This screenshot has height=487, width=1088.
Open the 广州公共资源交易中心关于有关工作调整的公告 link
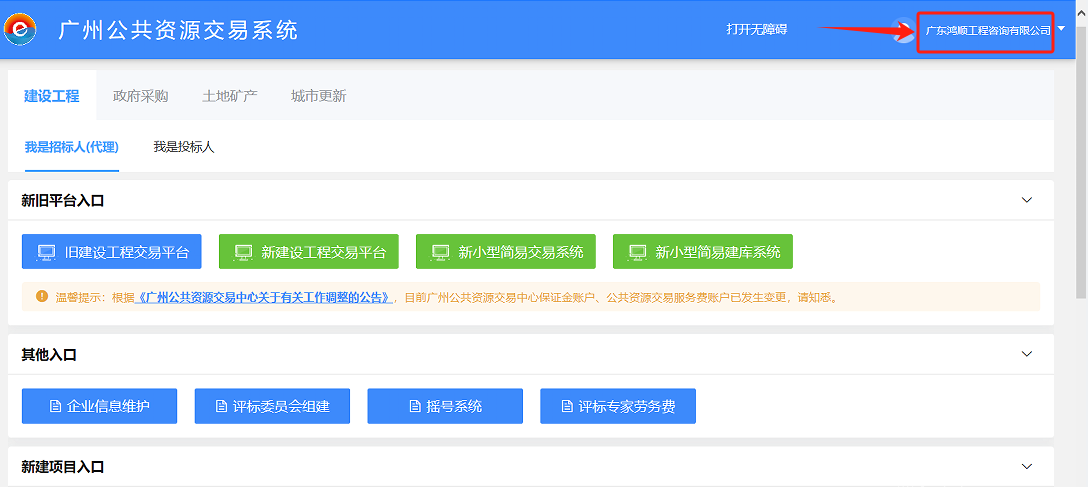tap(264, 298)
